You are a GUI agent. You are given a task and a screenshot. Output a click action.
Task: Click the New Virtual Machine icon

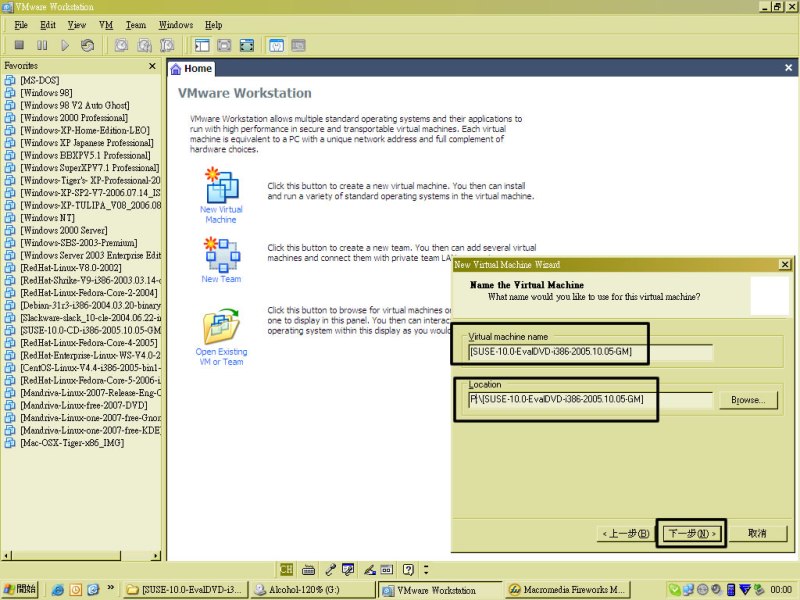(x=221, y=185)
